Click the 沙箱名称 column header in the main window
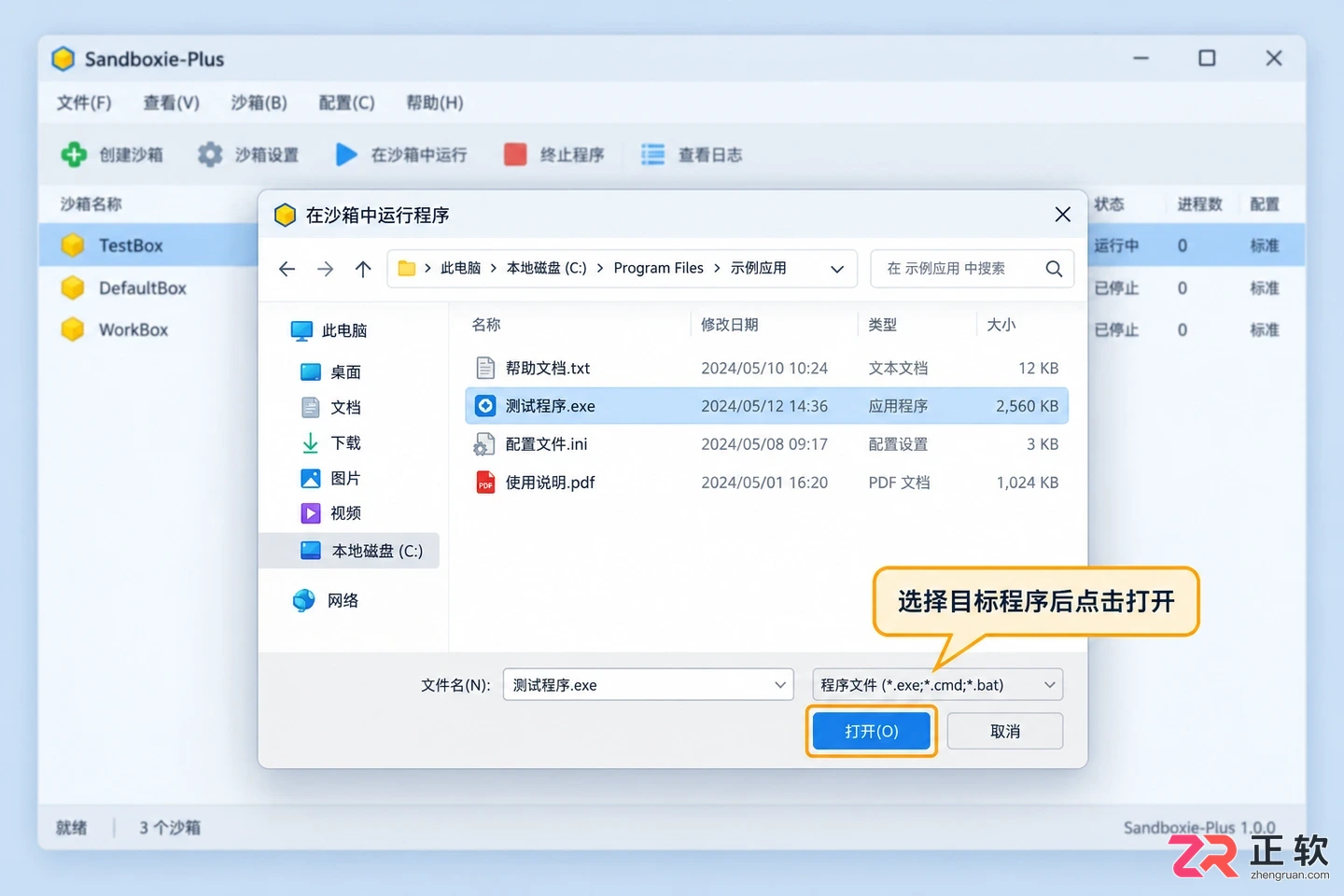The image size is (1344, 896). [91, 203]
